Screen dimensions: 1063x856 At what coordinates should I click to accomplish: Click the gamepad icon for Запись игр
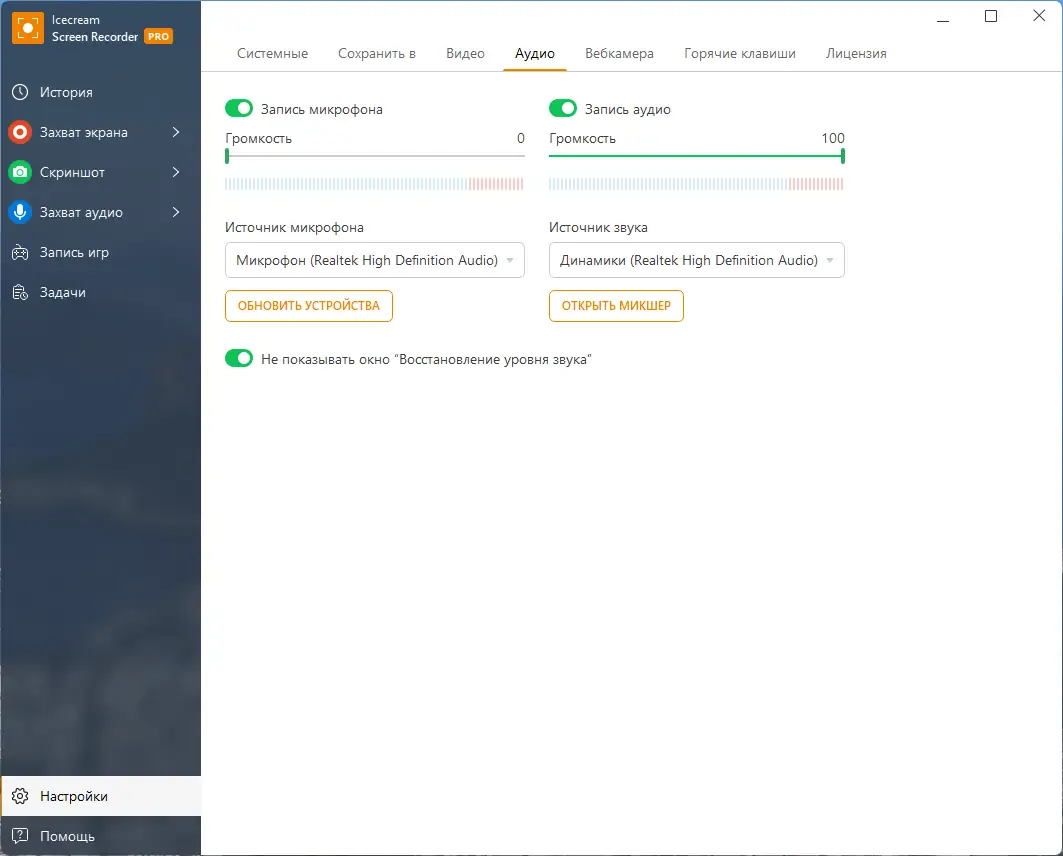pos(20,252)
